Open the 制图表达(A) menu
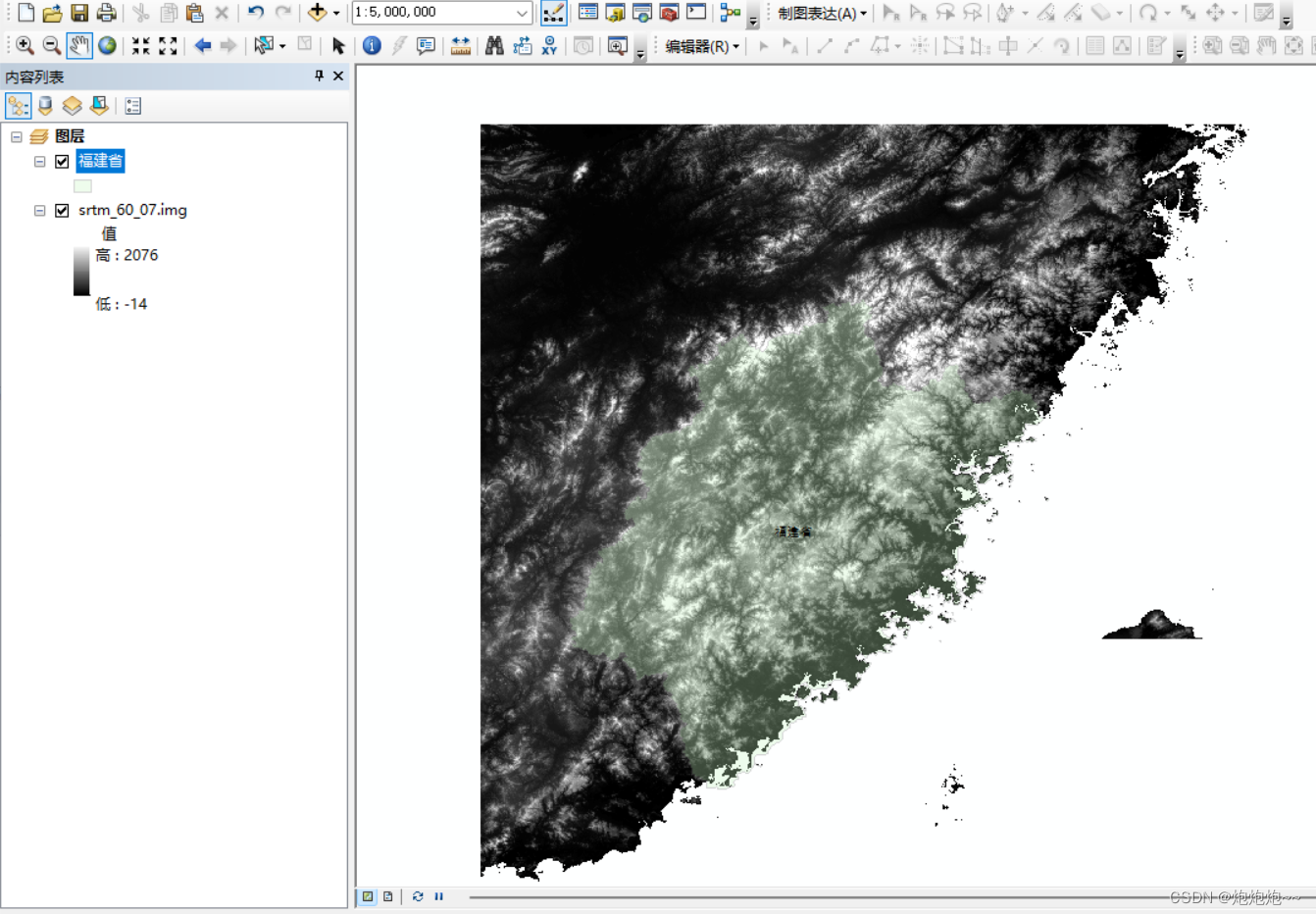This screenshot has height=914, width=1316. [x=822, y=13]
